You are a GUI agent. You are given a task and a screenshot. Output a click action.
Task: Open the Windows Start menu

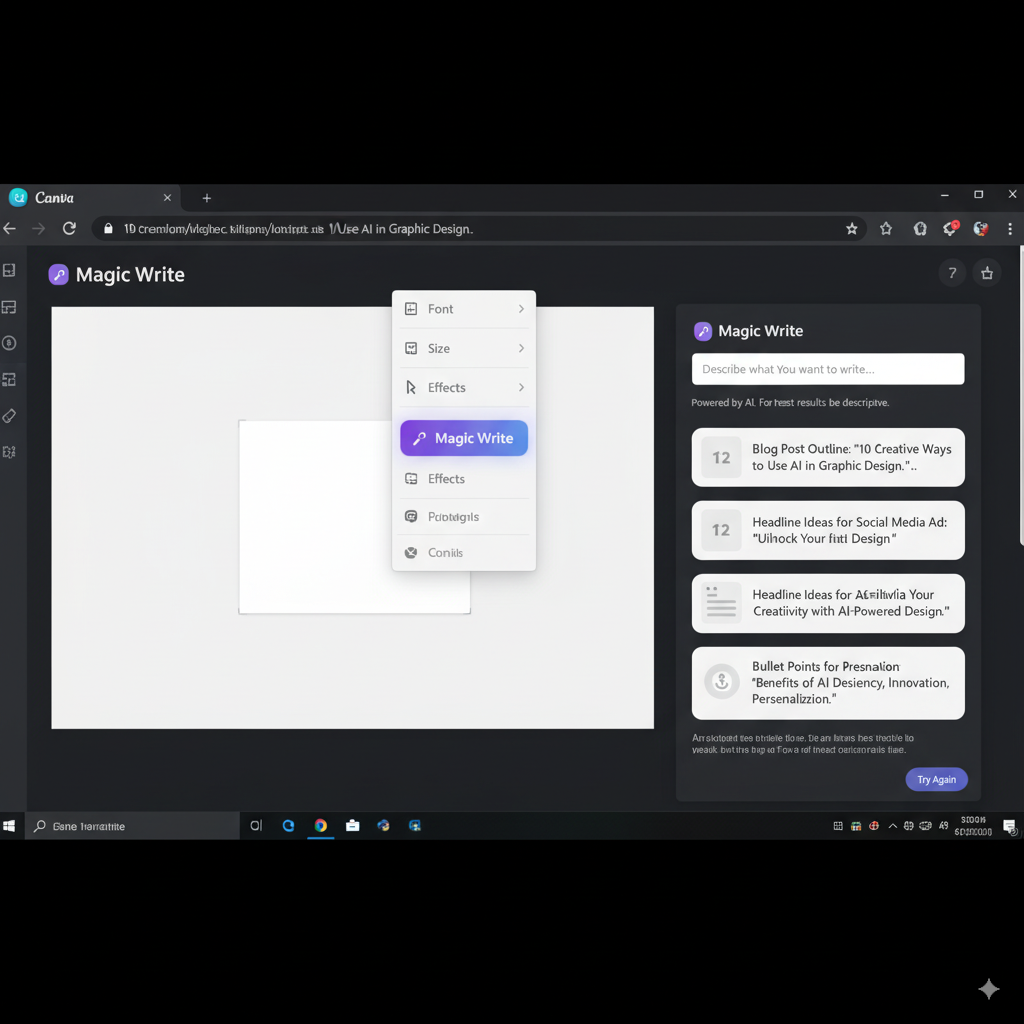click(x=10, y=826)
